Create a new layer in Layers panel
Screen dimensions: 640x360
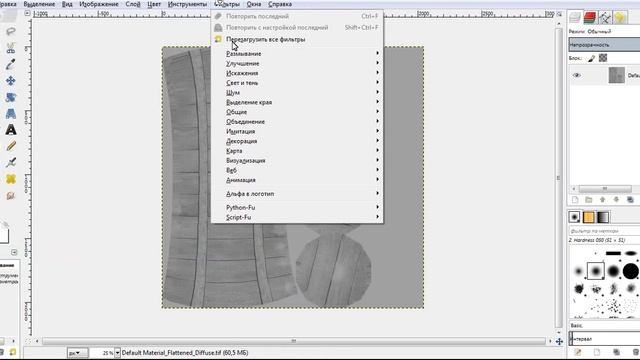pyautogui.click(x=575, y=200)
